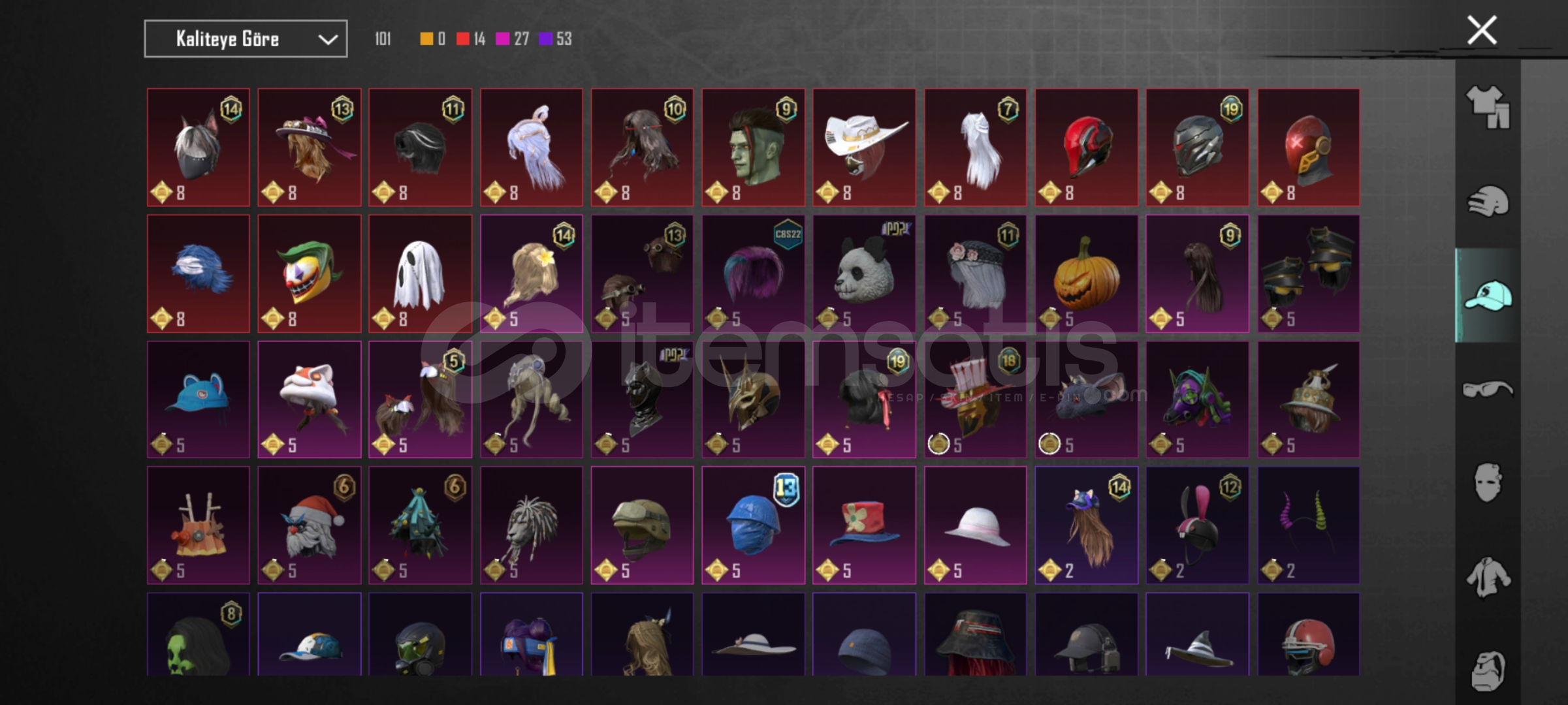The height and width of the screenshot is (705, 1568).
Task: Close the inventory with the X button
Action: click(x=1482, y=30)
